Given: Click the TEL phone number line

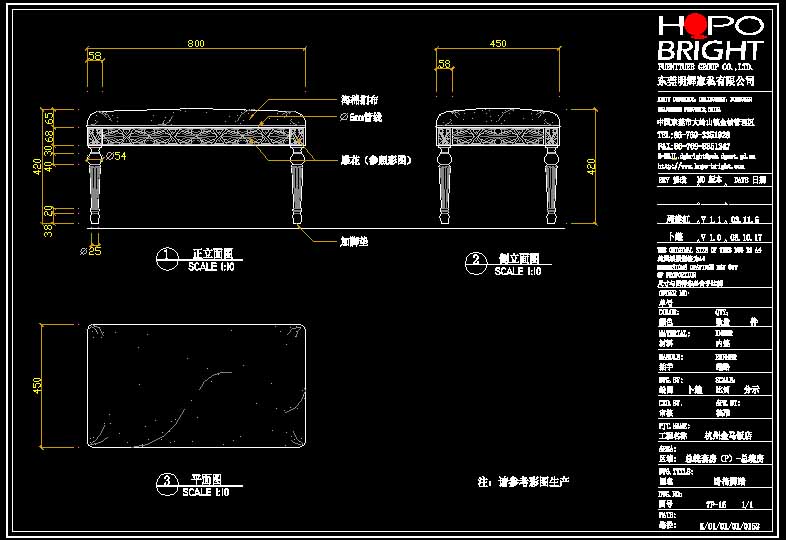Looking at the screenshot, I should pos(694,135).
